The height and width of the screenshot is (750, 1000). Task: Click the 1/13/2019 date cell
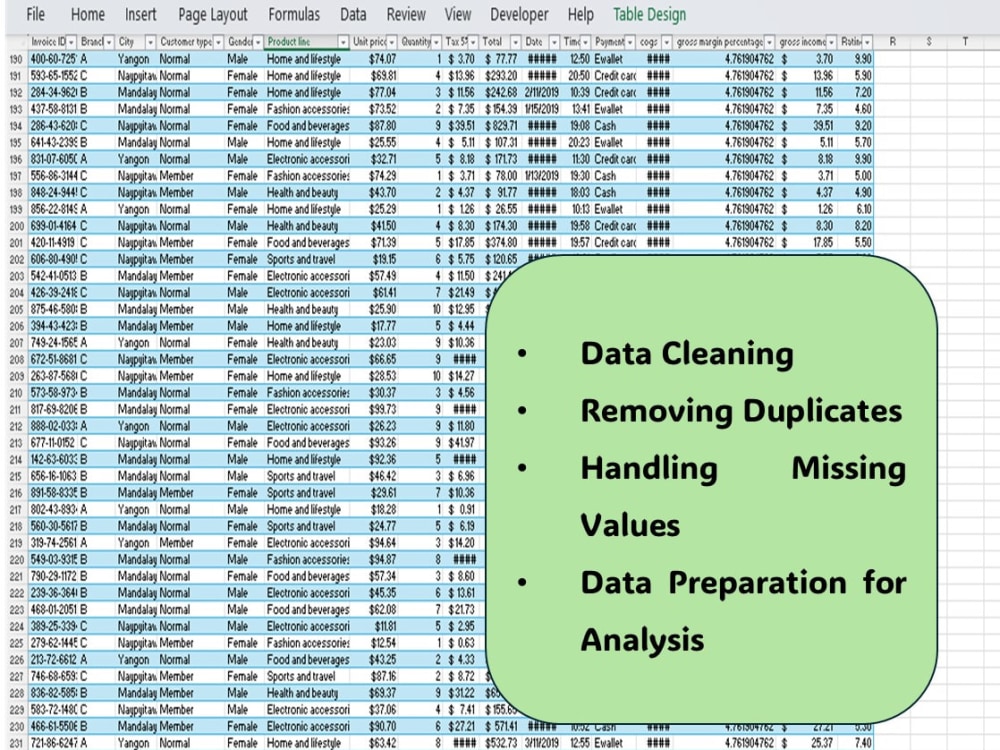(x=541, y=176)
